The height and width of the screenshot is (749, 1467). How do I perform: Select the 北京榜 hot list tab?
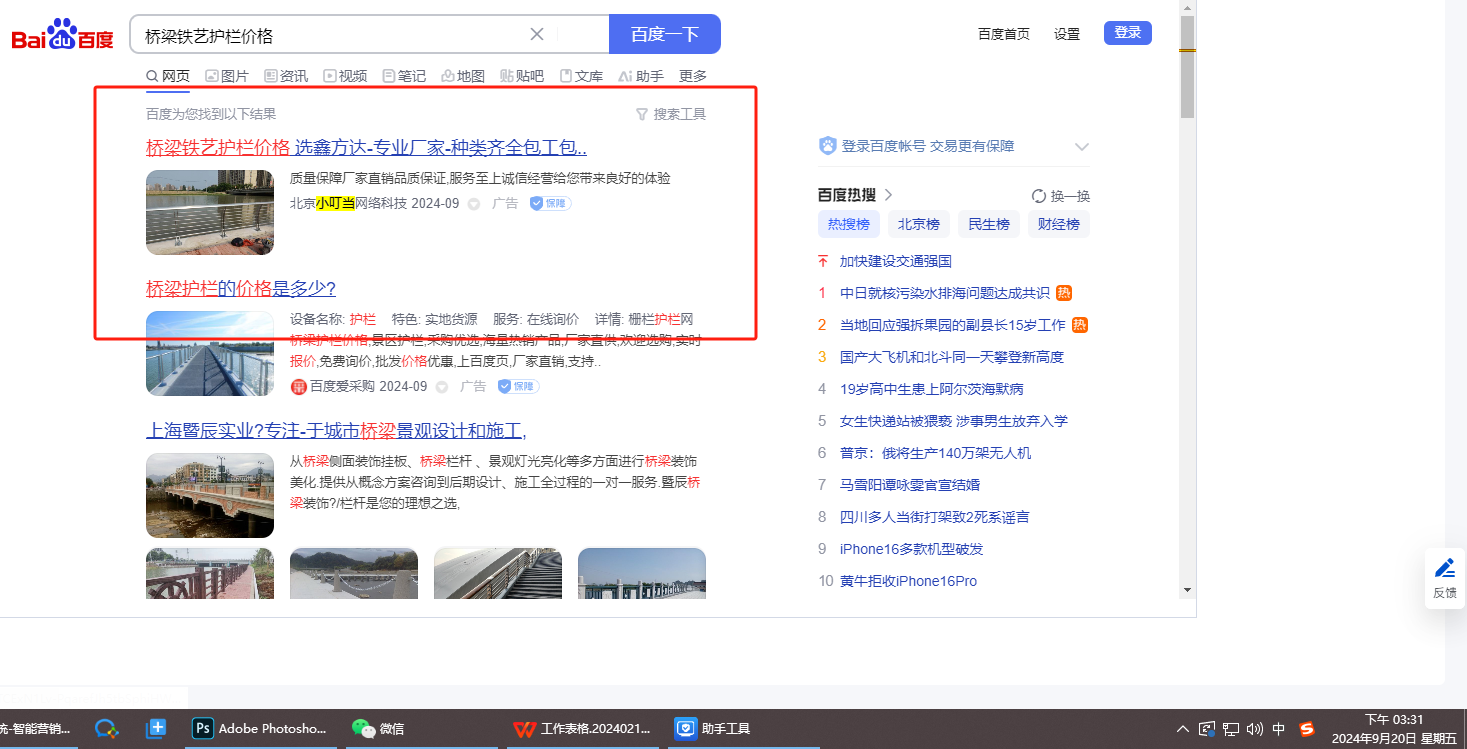[x=918, y=224]
